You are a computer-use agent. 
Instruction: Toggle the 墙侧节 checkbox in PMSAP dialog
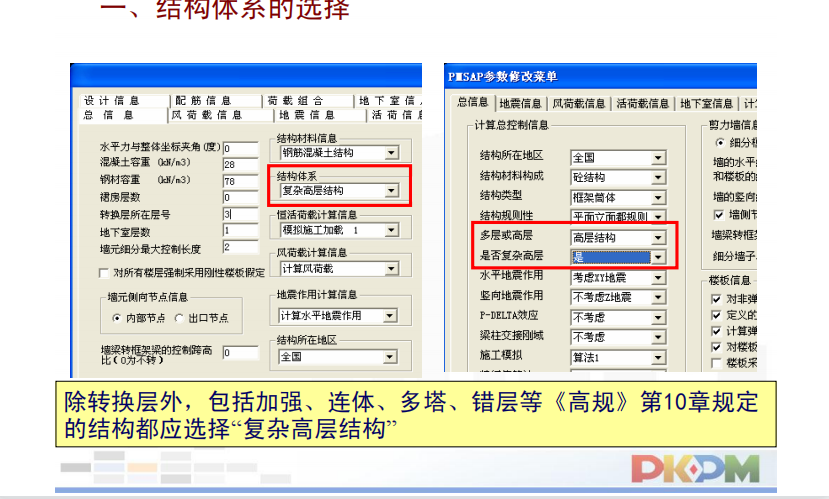coord(719,215)
